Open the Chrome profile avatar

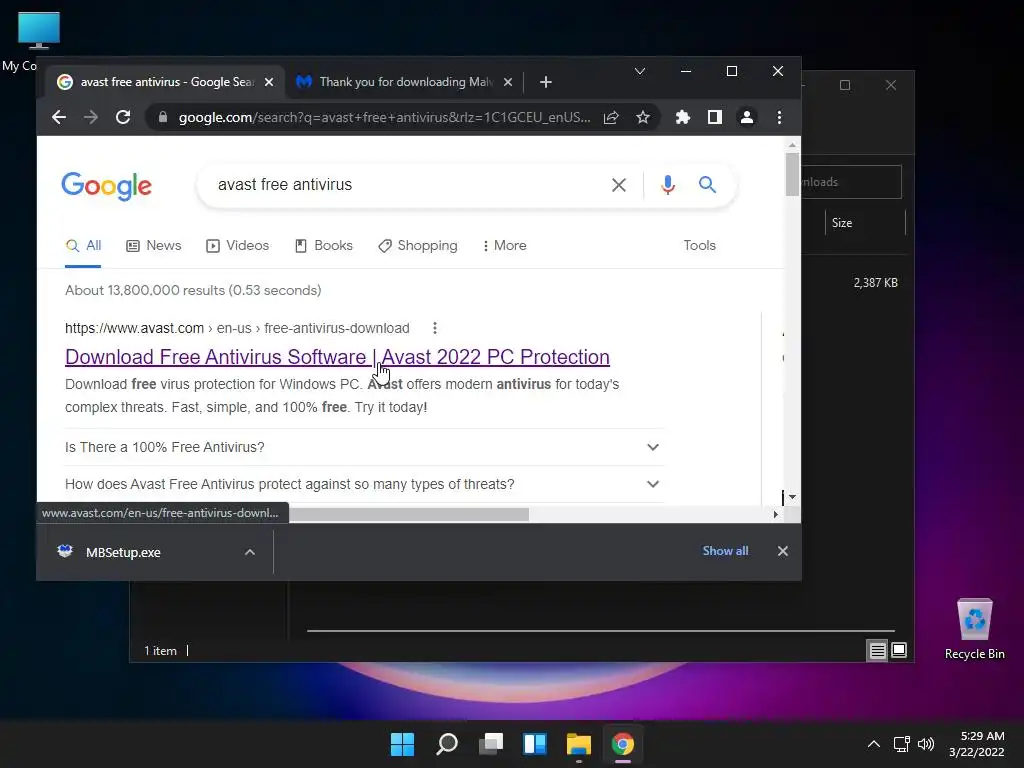(x=746, y=118)
